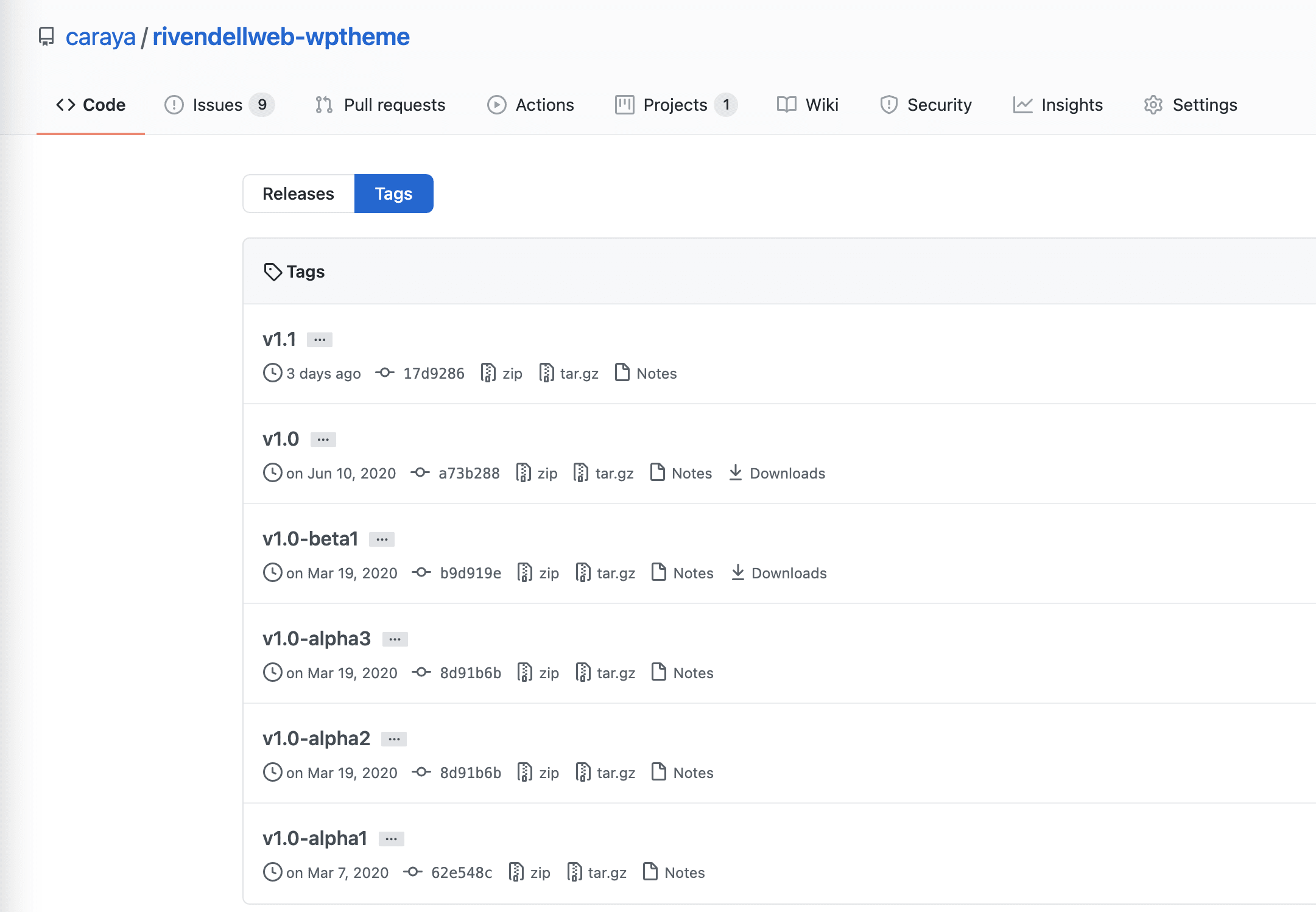Click the Issues count badge showing 9

pos(262,105)
